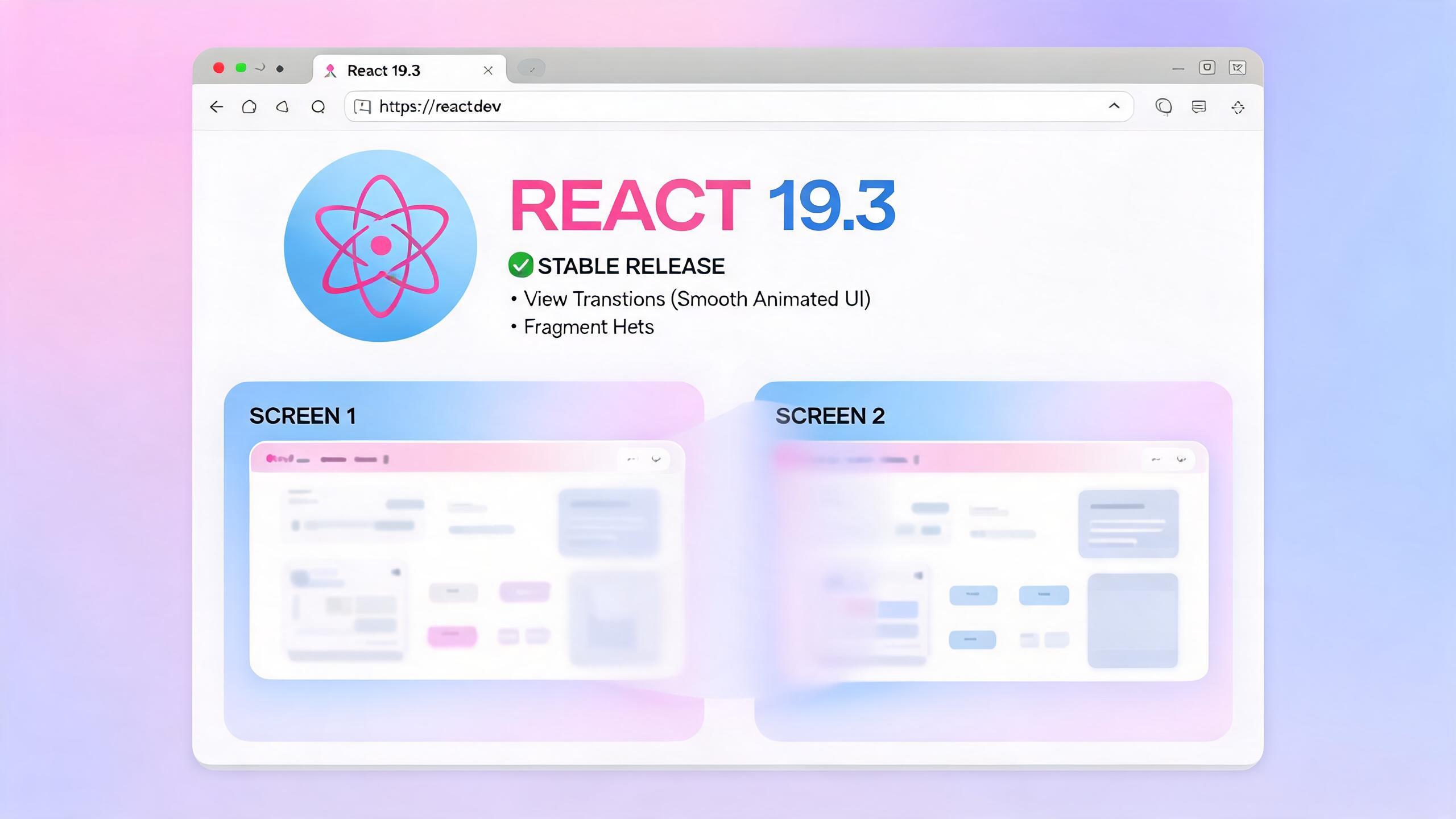
Task: Click the chevron in Screen 1 preview header
Action: pyautogui.click(x=656, y=459)
